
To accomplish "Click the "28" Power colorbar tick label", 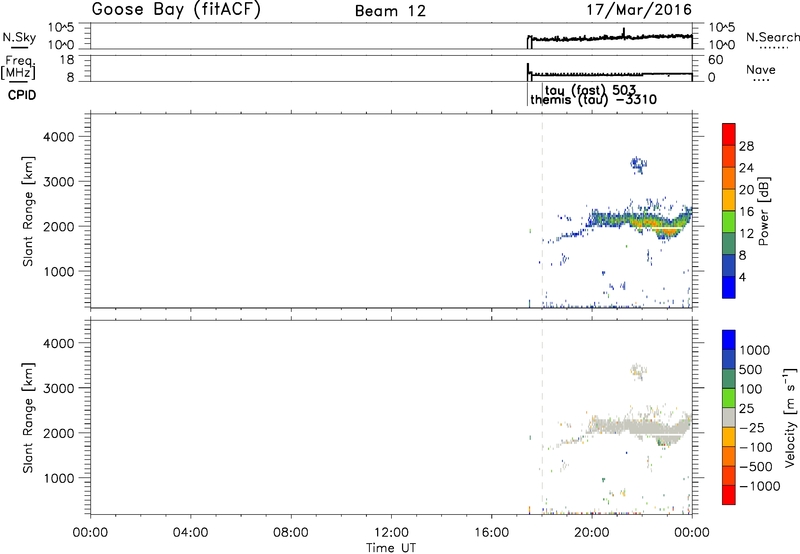I will tap(746, 146).
